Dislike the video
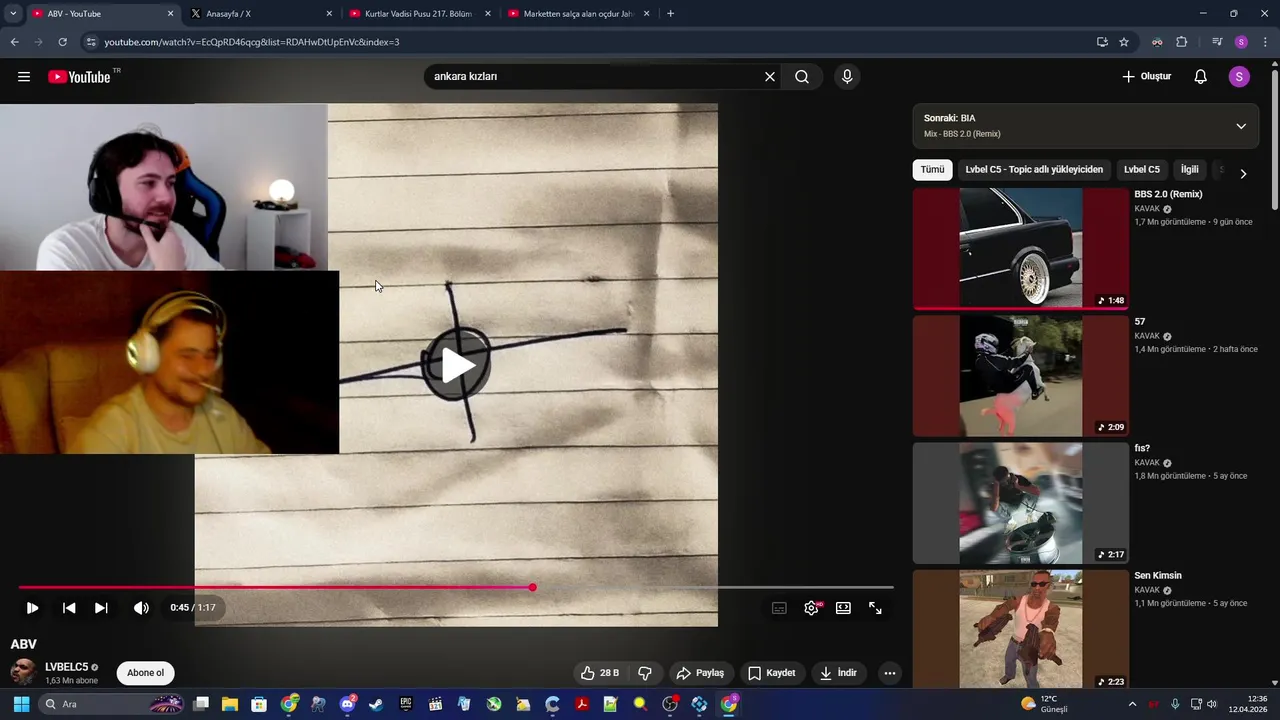The height and width of the screenshot is (720, 1280). (645, 673)
